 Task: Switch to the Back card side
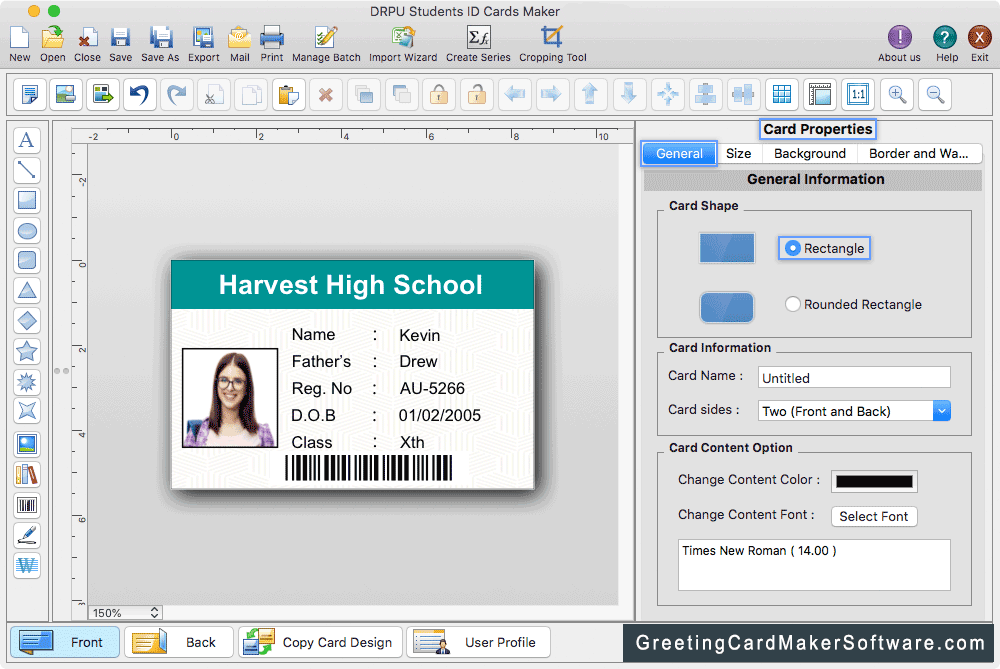(x=179, y=642)
